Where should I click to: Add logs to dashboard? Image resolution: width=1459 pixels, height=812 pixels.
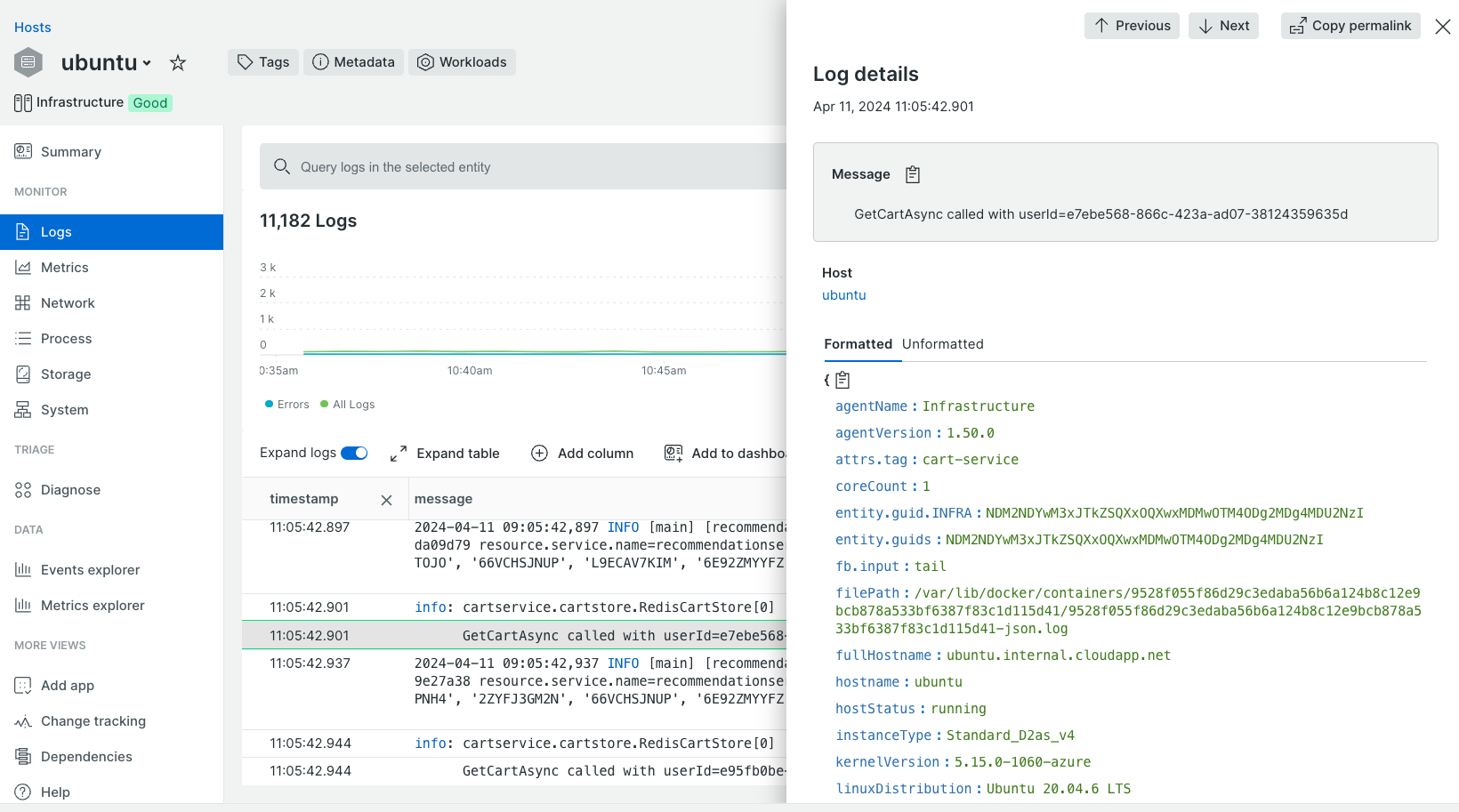729,453
